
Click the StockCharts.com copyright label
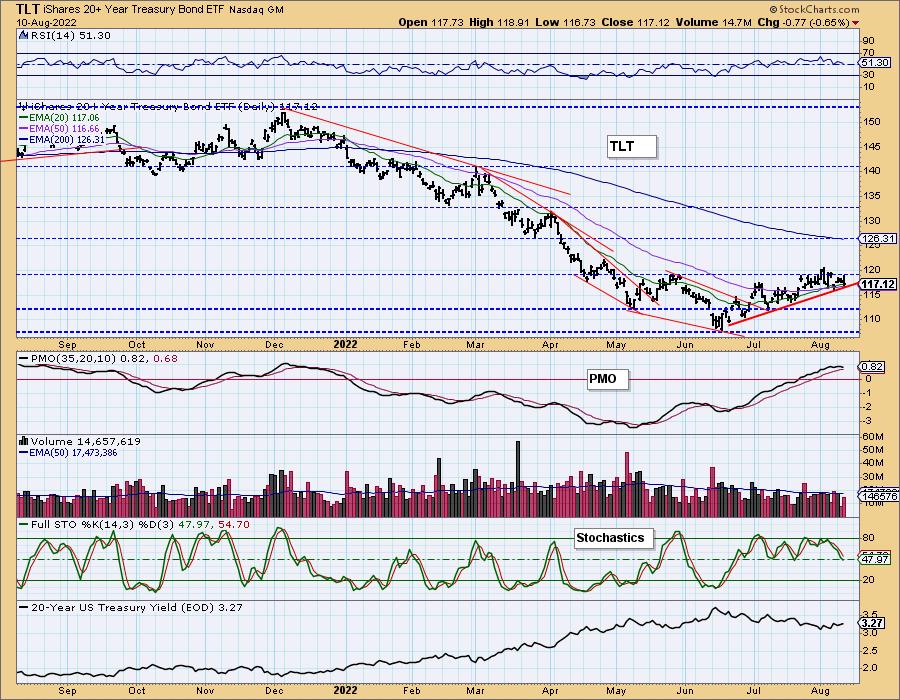click(814, 9)
